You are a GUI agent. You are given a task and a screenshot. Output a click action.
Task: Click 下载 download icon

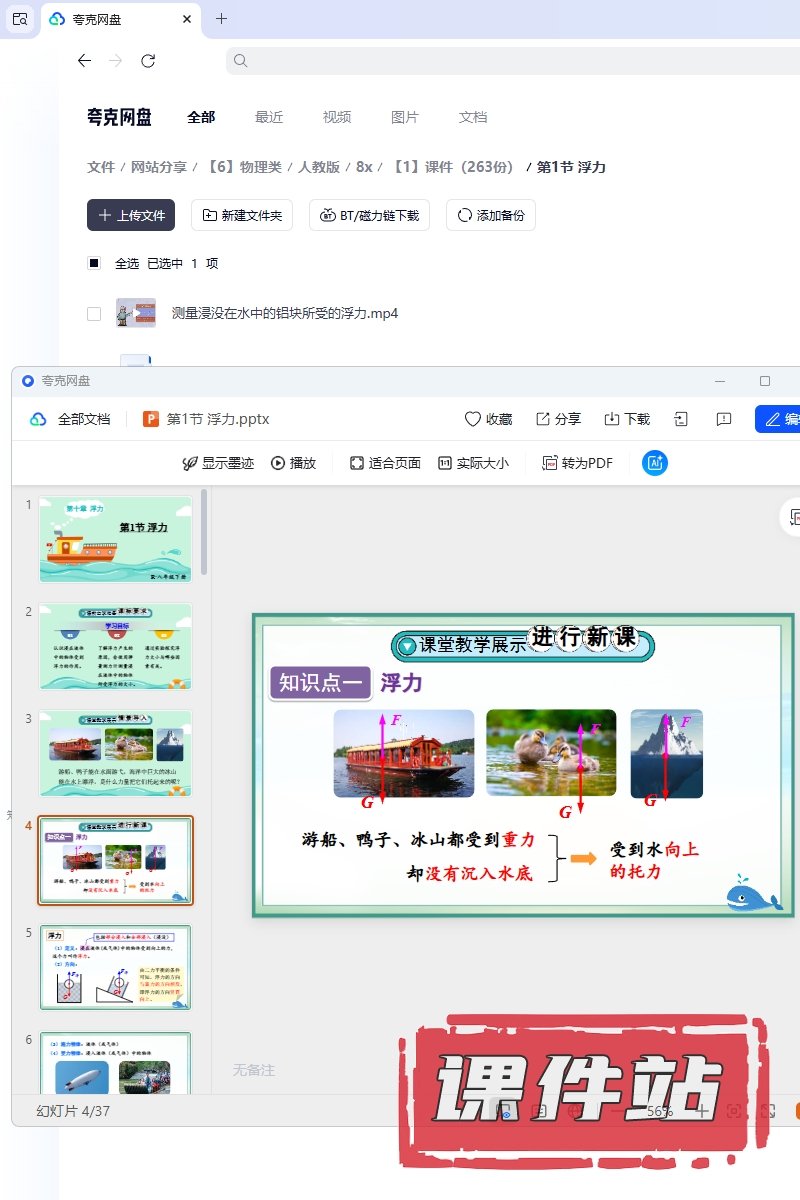point(613,419)
